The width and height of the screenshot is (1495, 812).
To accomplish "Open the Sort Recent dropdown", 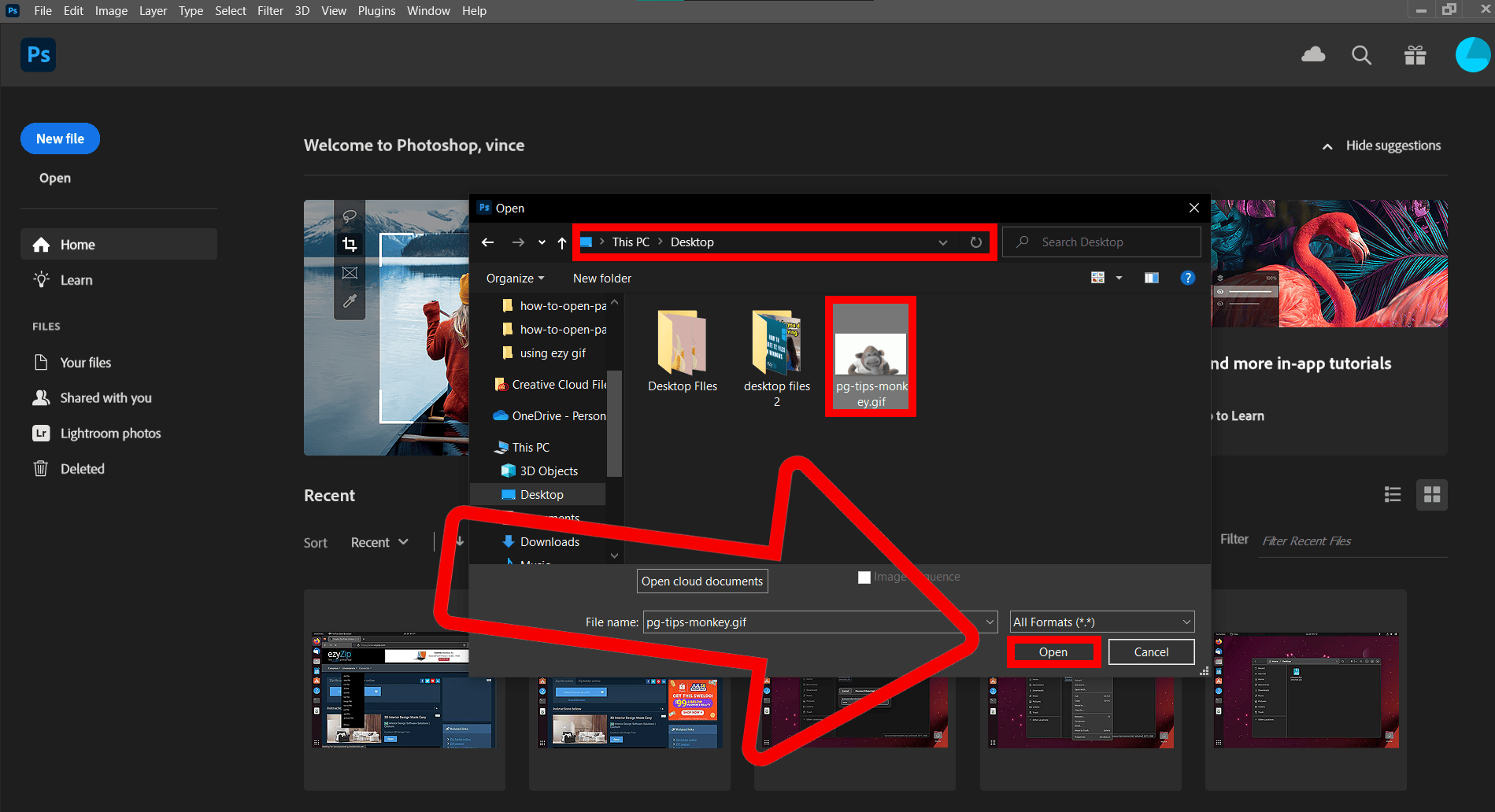I will 379,542.
